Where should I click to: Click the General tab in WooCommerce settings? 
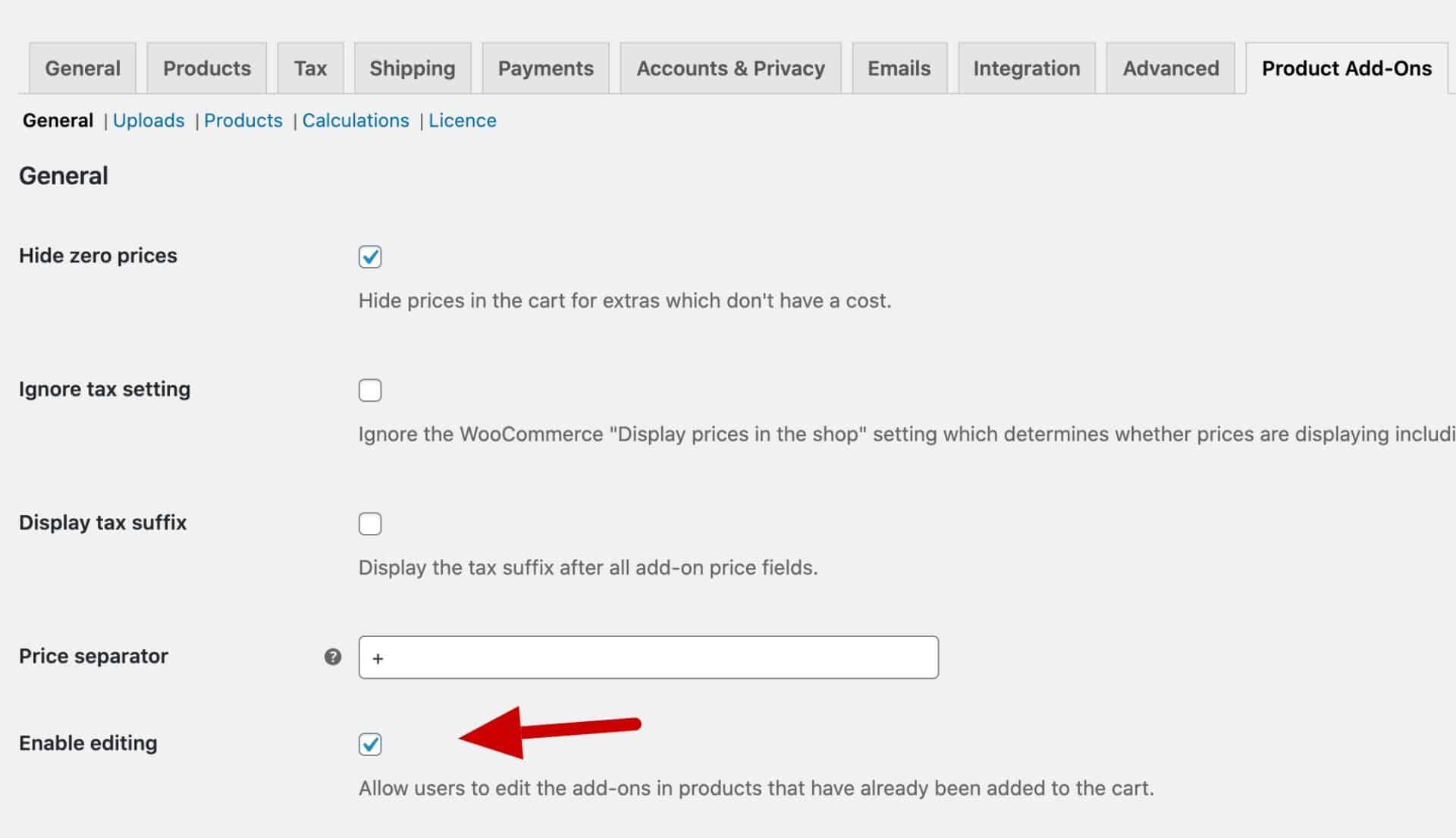pos(82,67)
